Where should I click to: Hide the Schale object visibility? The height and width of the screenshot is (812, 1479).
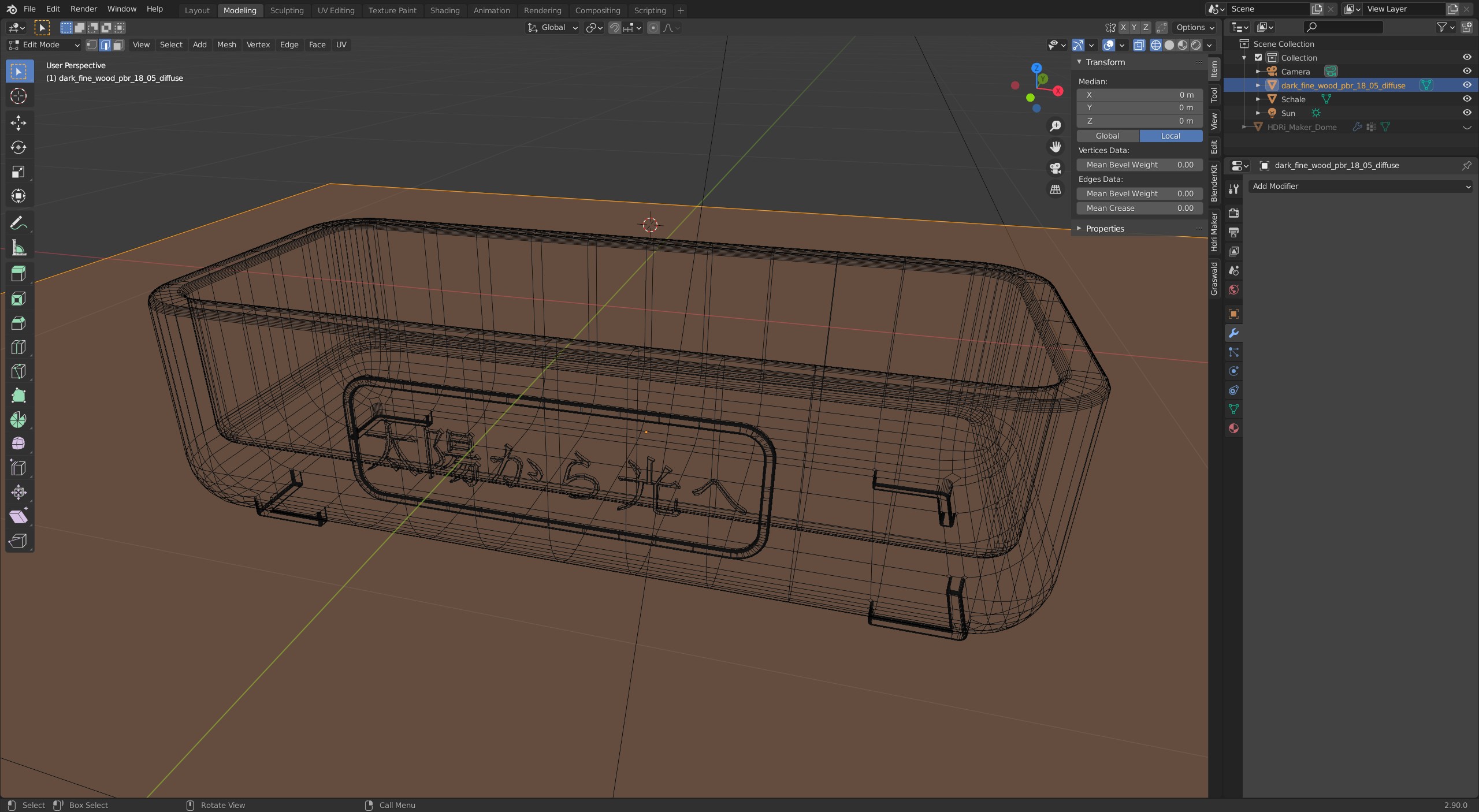point(1466,99)
